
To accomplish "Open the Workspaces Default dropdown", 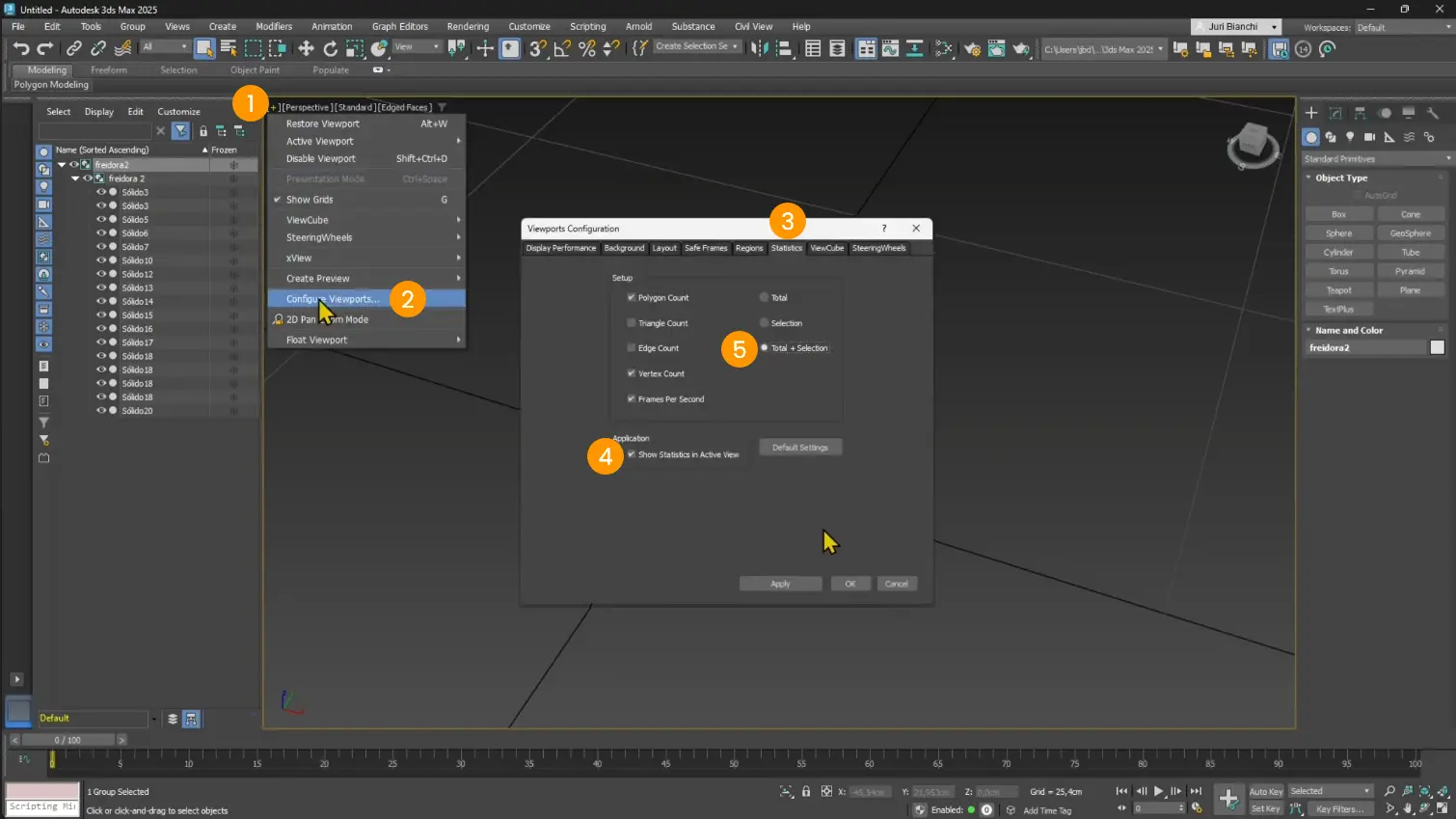I will pyautogui.click(x=1403, y=28).
